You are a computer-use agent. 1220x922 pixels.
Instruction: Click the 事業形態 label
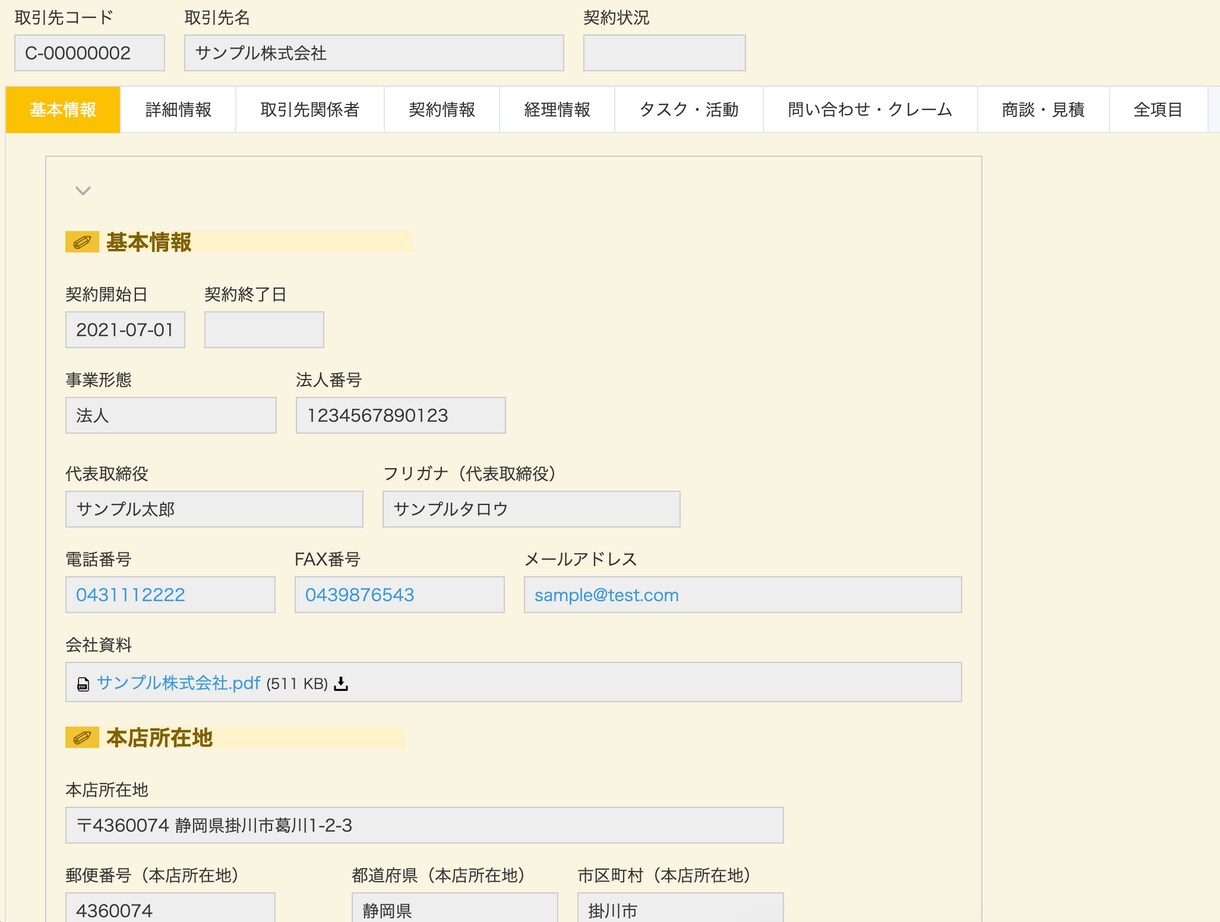click(x=99, y=380)
